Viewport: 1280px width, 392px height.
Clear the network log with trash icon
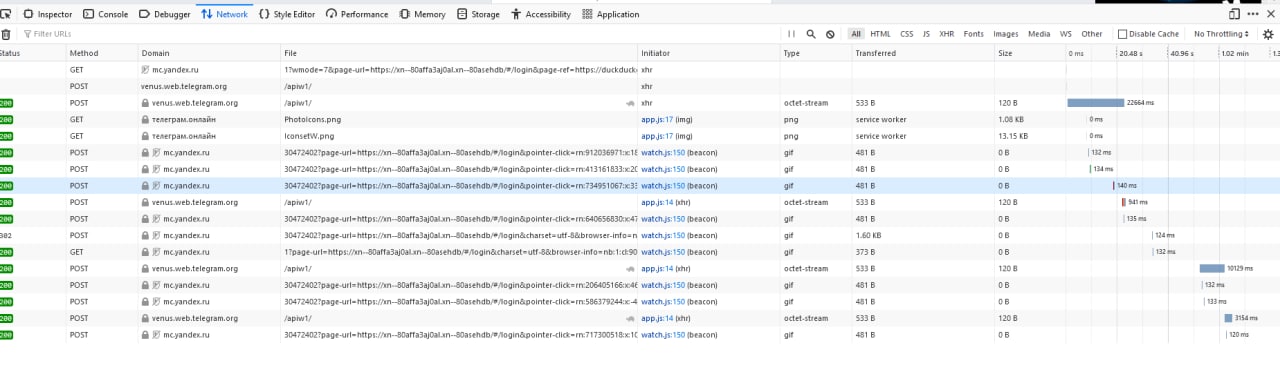[6, 34]
